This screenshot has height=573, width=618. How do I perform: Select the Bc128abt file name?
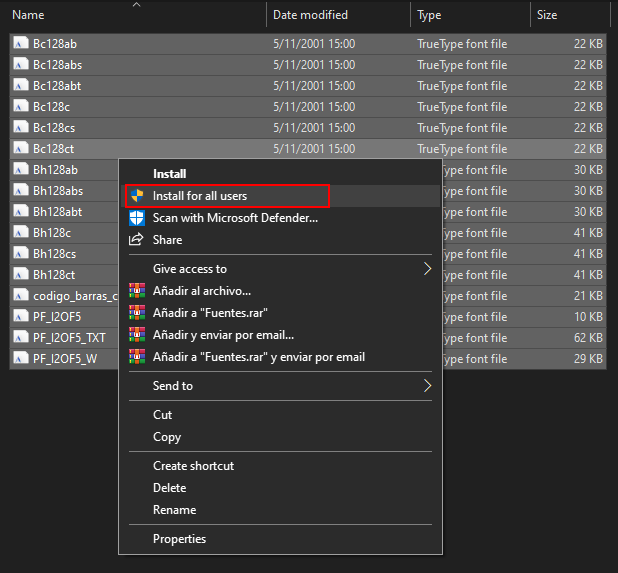click(x=57, y=86)
